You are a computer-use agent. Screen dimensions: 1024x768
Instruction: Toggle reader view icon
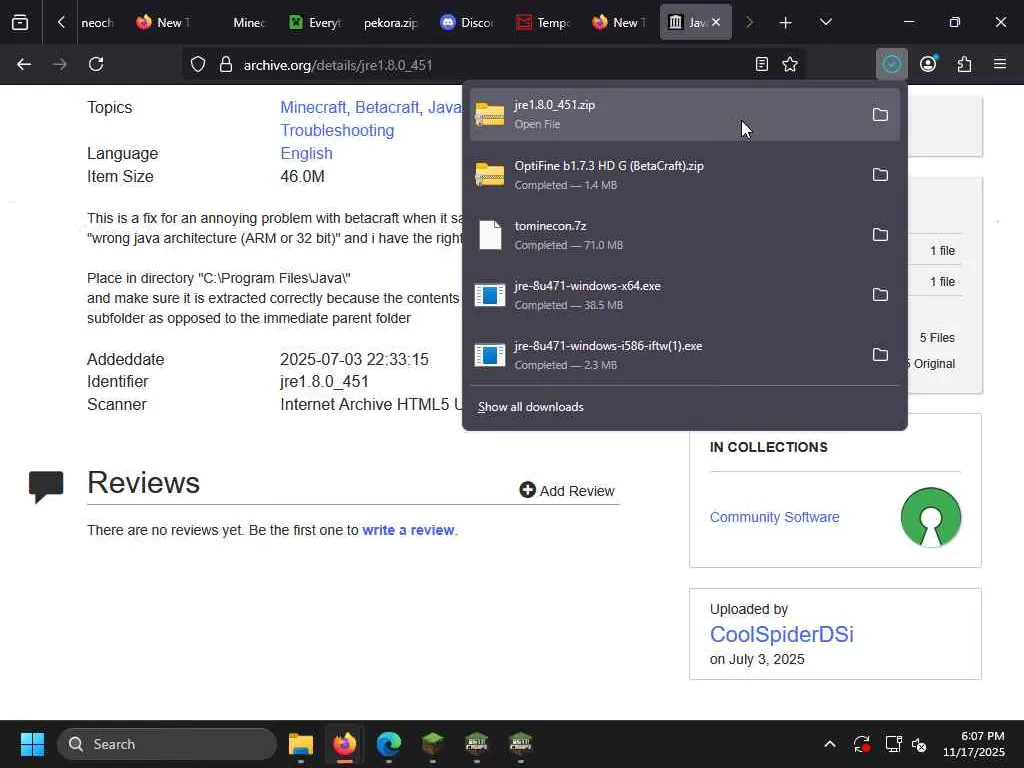click(761, 65)
